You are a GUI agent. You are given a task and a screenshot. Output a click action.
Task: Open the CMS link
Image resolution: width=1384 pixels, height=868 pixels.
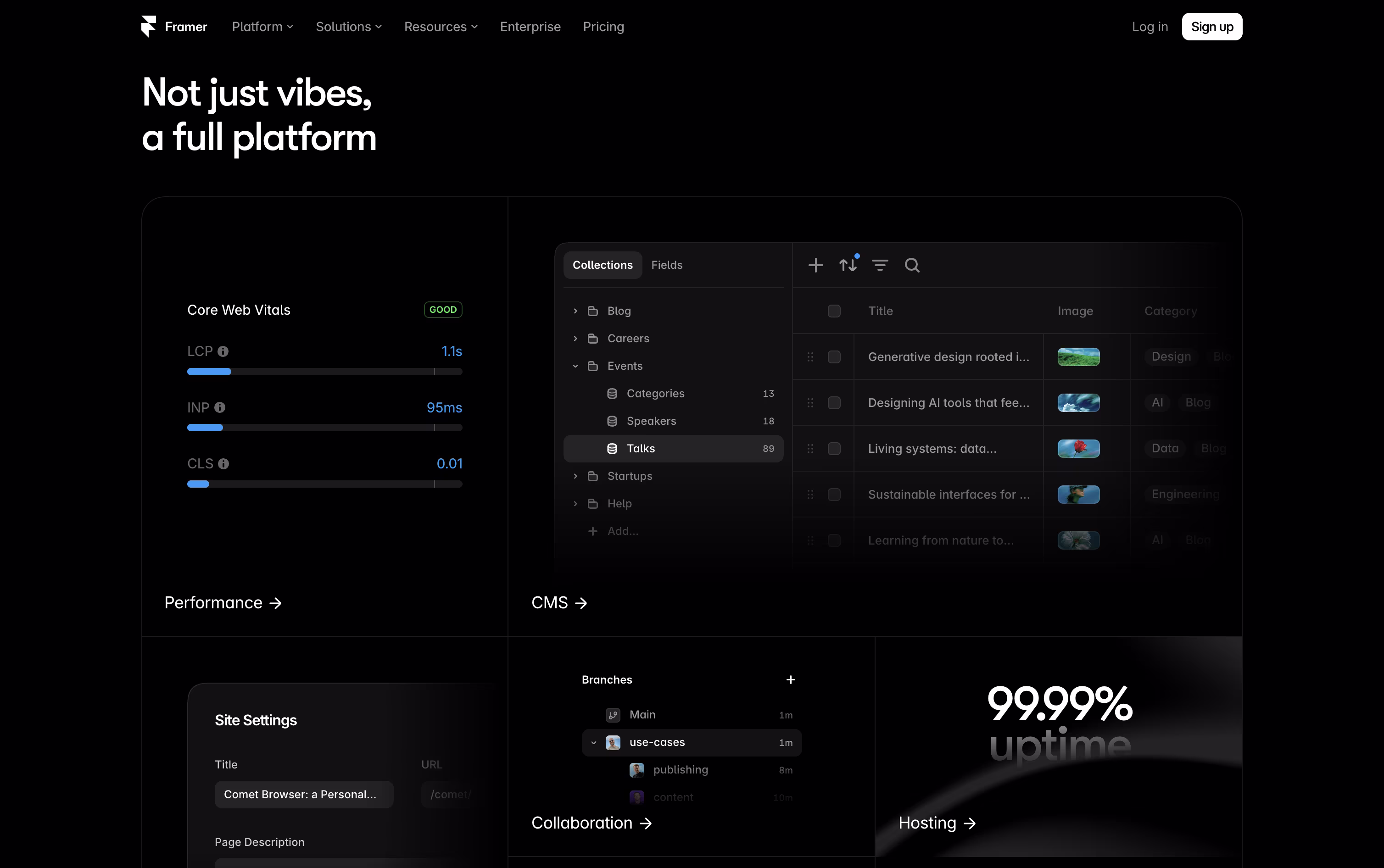coord(559,602)
